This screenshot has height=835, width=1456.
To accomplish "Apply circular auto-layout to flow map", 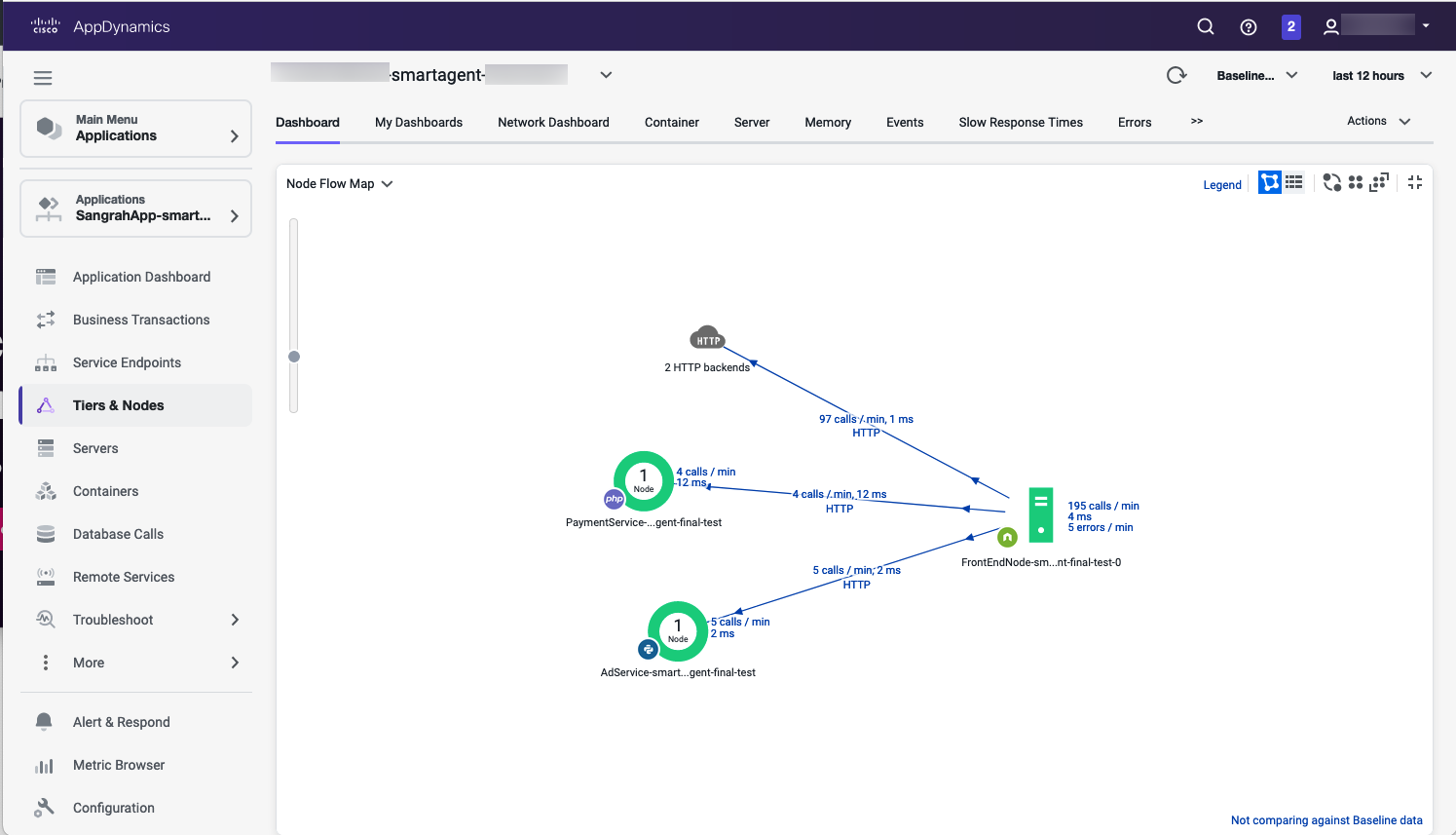I will [1331, 182].
